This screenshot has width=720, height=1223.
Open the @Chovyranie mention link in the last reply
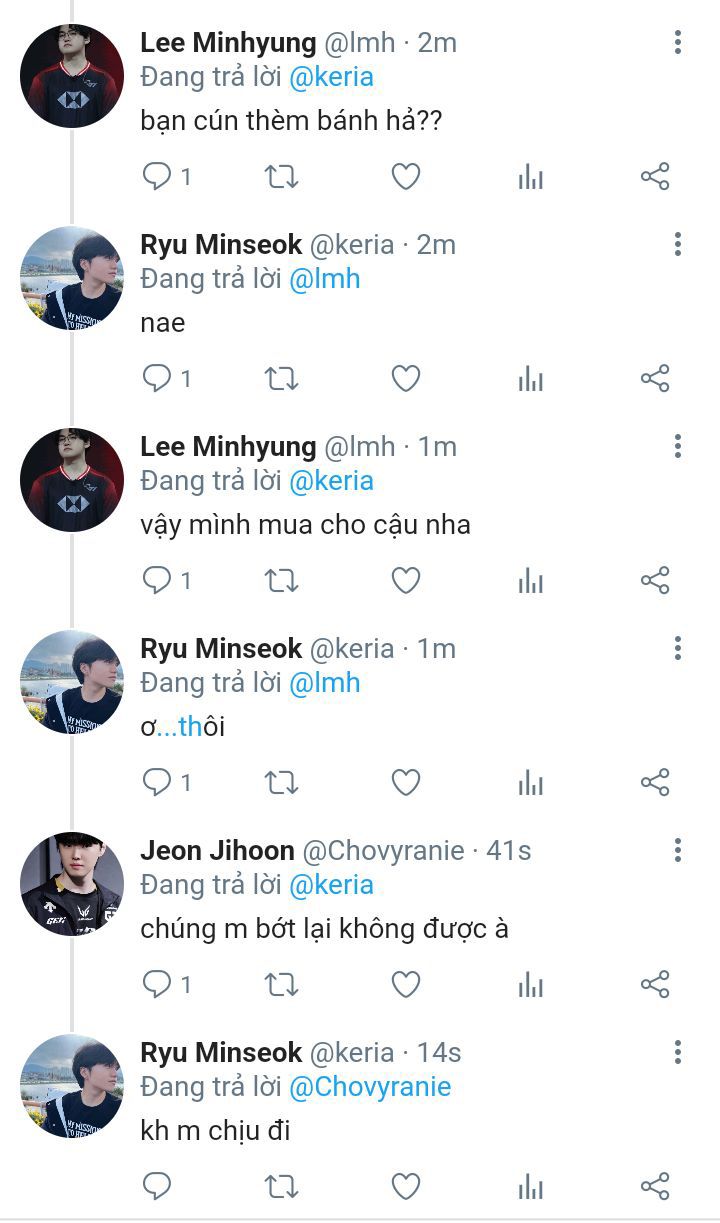coord(370,1087)
